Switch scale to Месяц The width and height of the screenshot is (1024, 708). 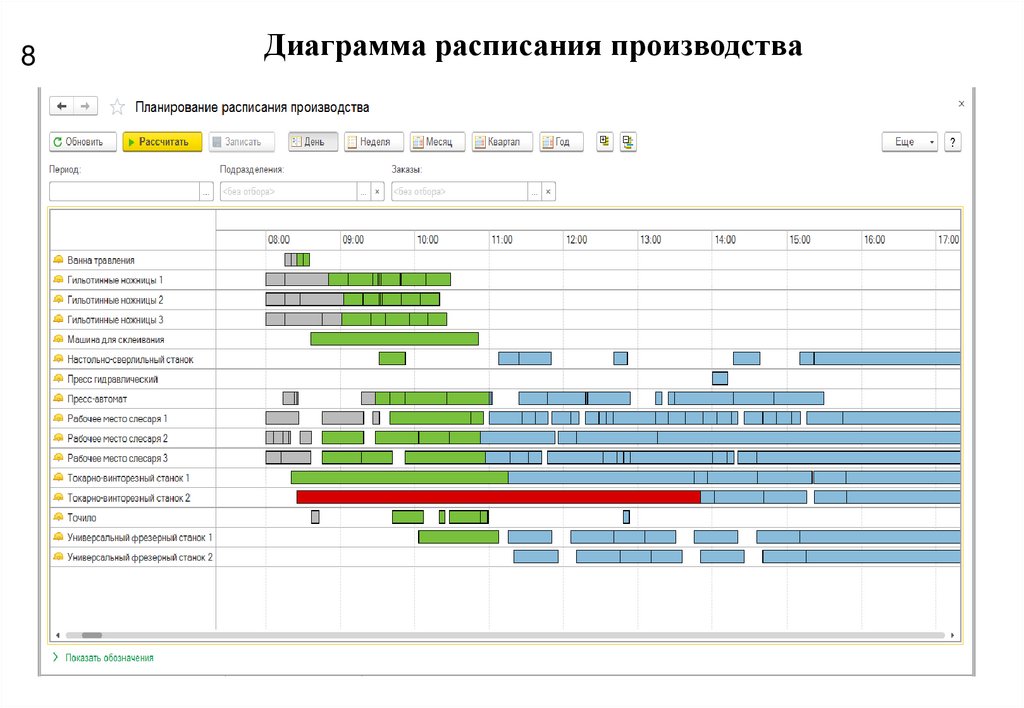click(438, 142)
